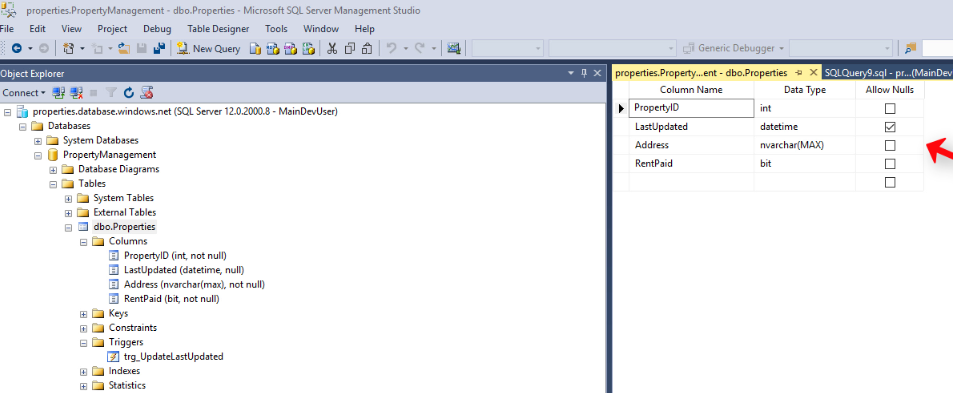Viewport: 953px width, 393px height.
Task: Expand the External Tables folder
Action: click(x=68, y=213)
